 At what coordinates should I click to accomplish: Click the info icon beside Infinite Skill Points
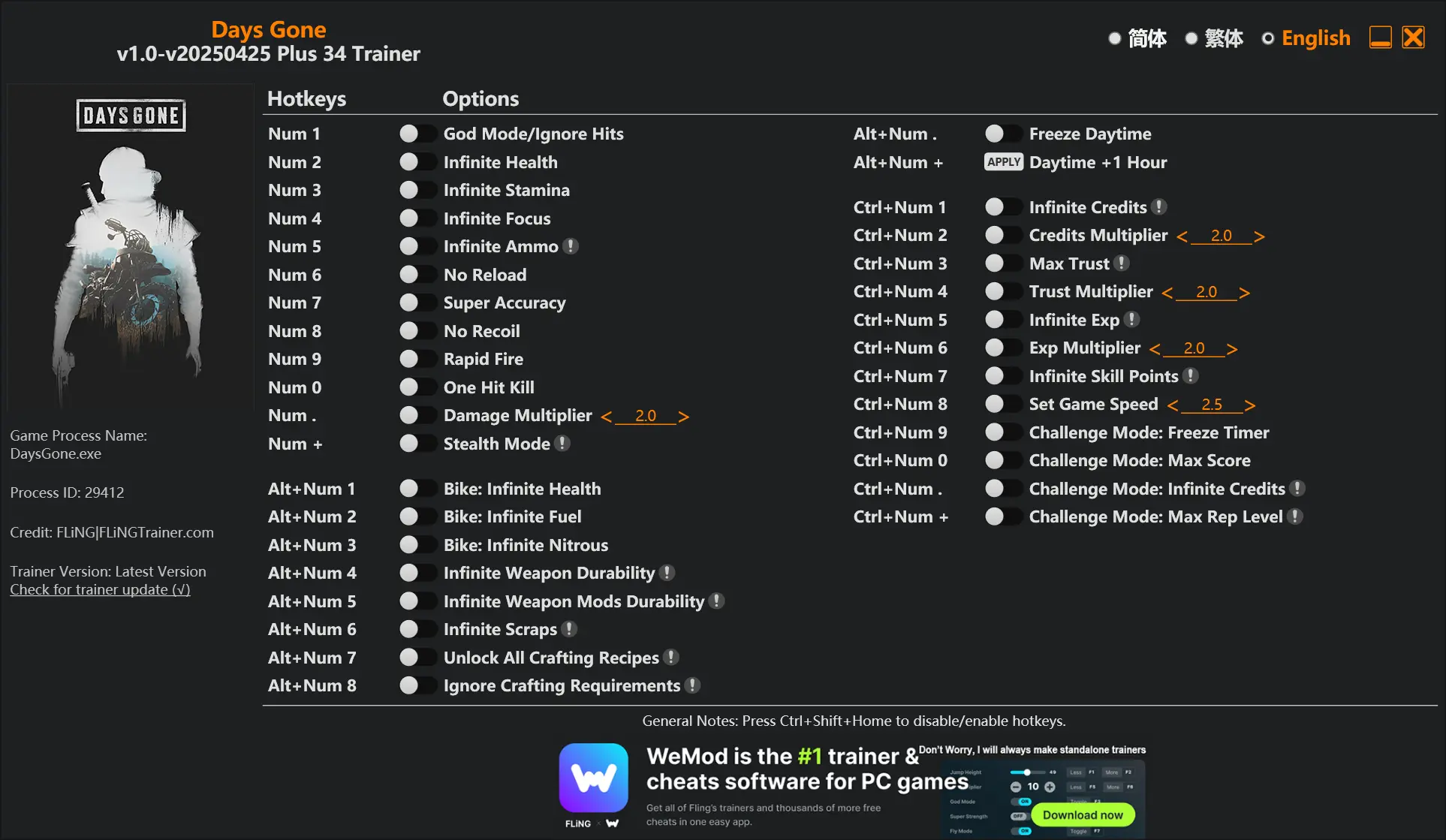[x=1191, y=376]
